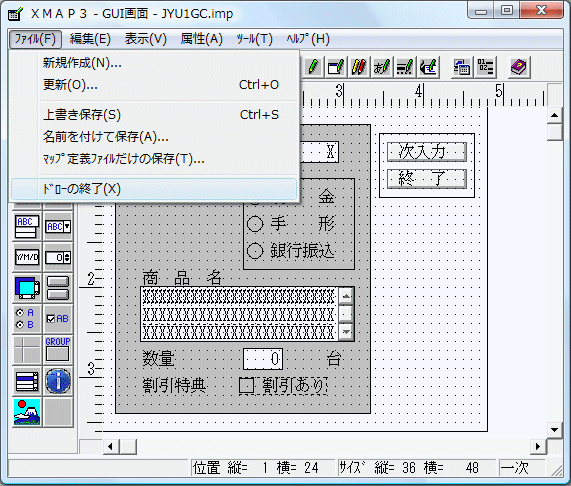Select the push buttons tool
The width and height of the screenshot is (571, 486).
pyautogui.click(x=58, y=288)
